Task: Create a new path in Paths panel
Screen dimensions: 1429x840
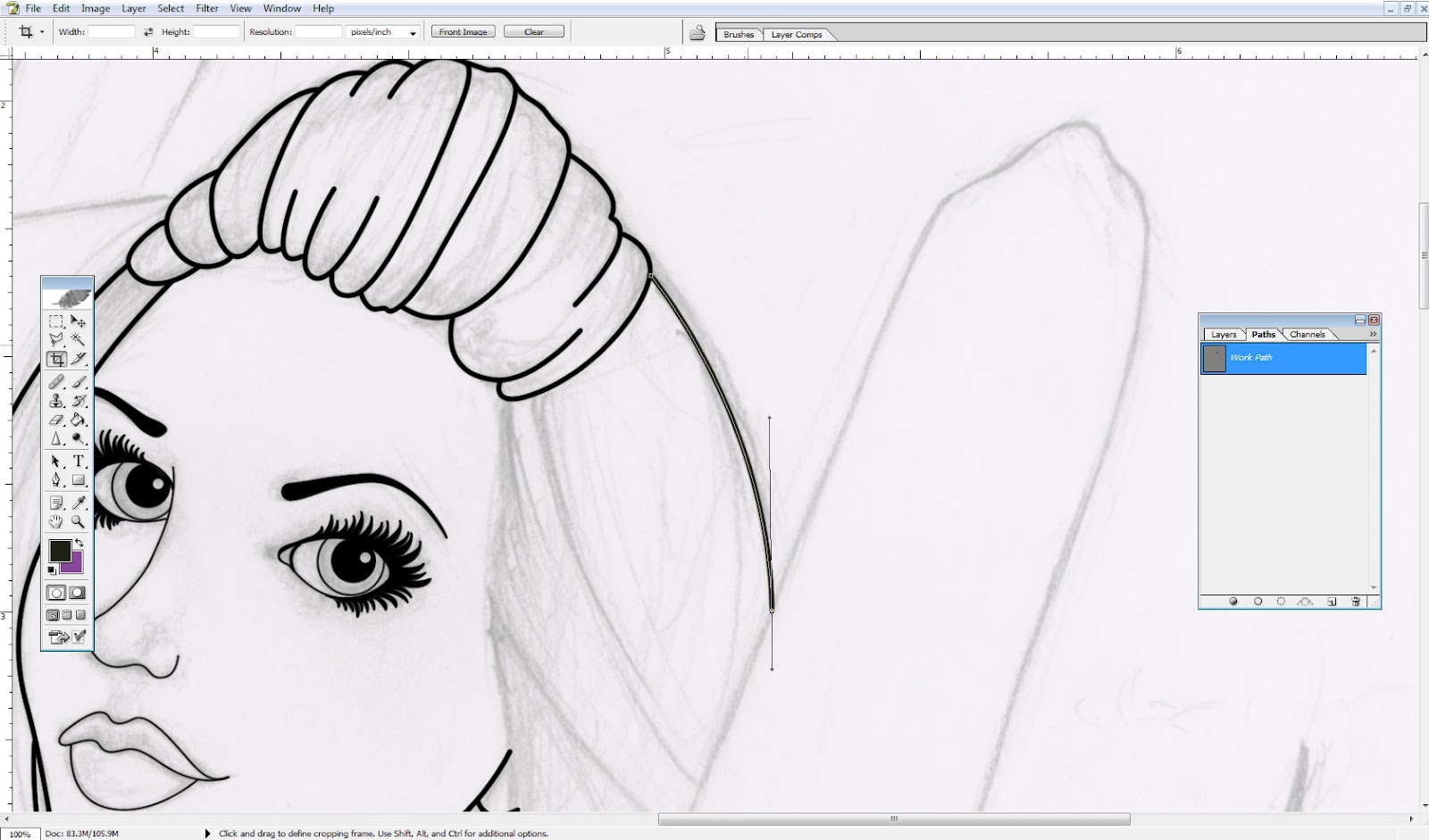Action: [1332, 602]
